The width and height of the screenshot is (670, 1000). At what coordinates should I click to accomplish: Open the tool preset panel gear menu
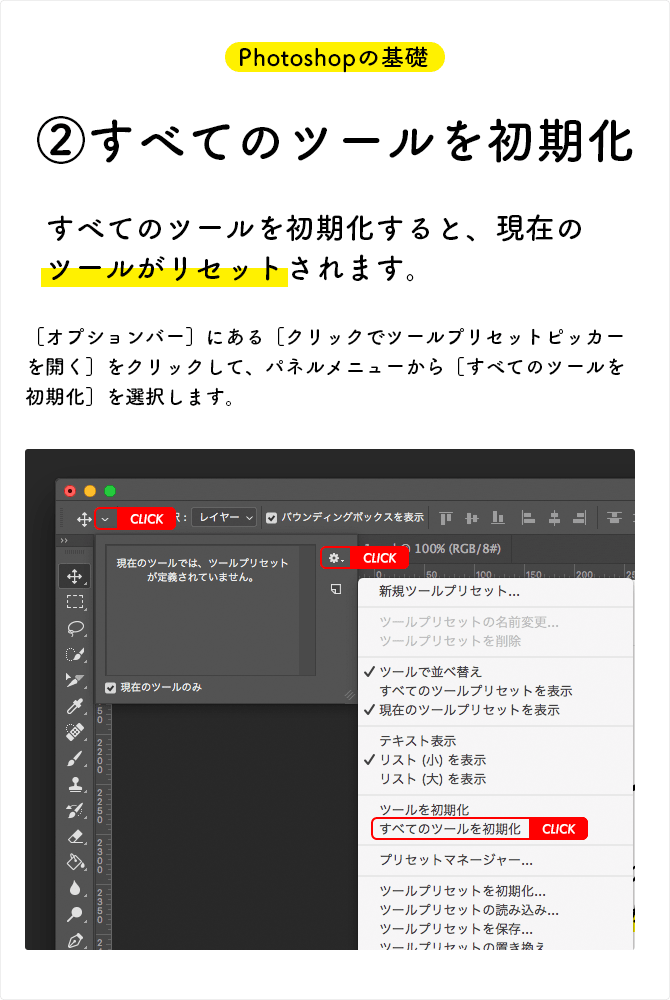pyautogui.click(x=335, y=558)
